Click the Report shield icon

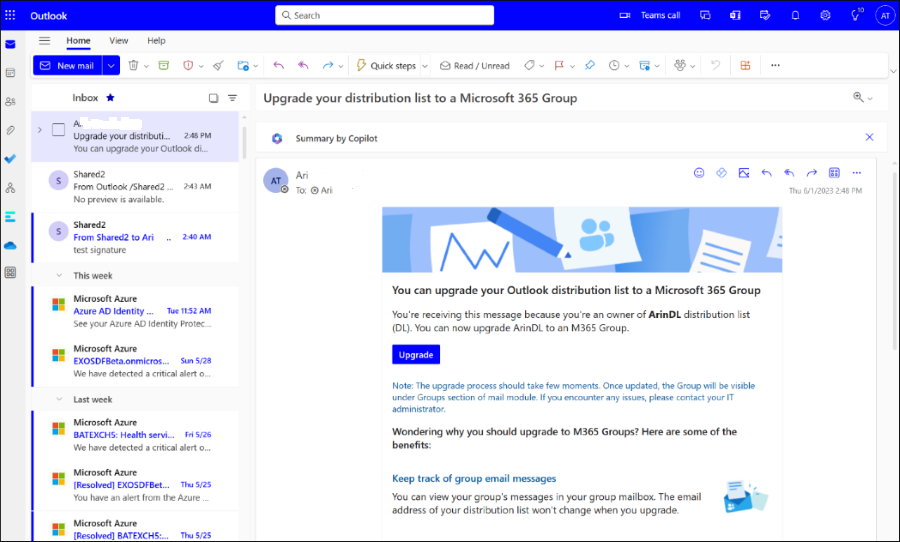point(188,65)
